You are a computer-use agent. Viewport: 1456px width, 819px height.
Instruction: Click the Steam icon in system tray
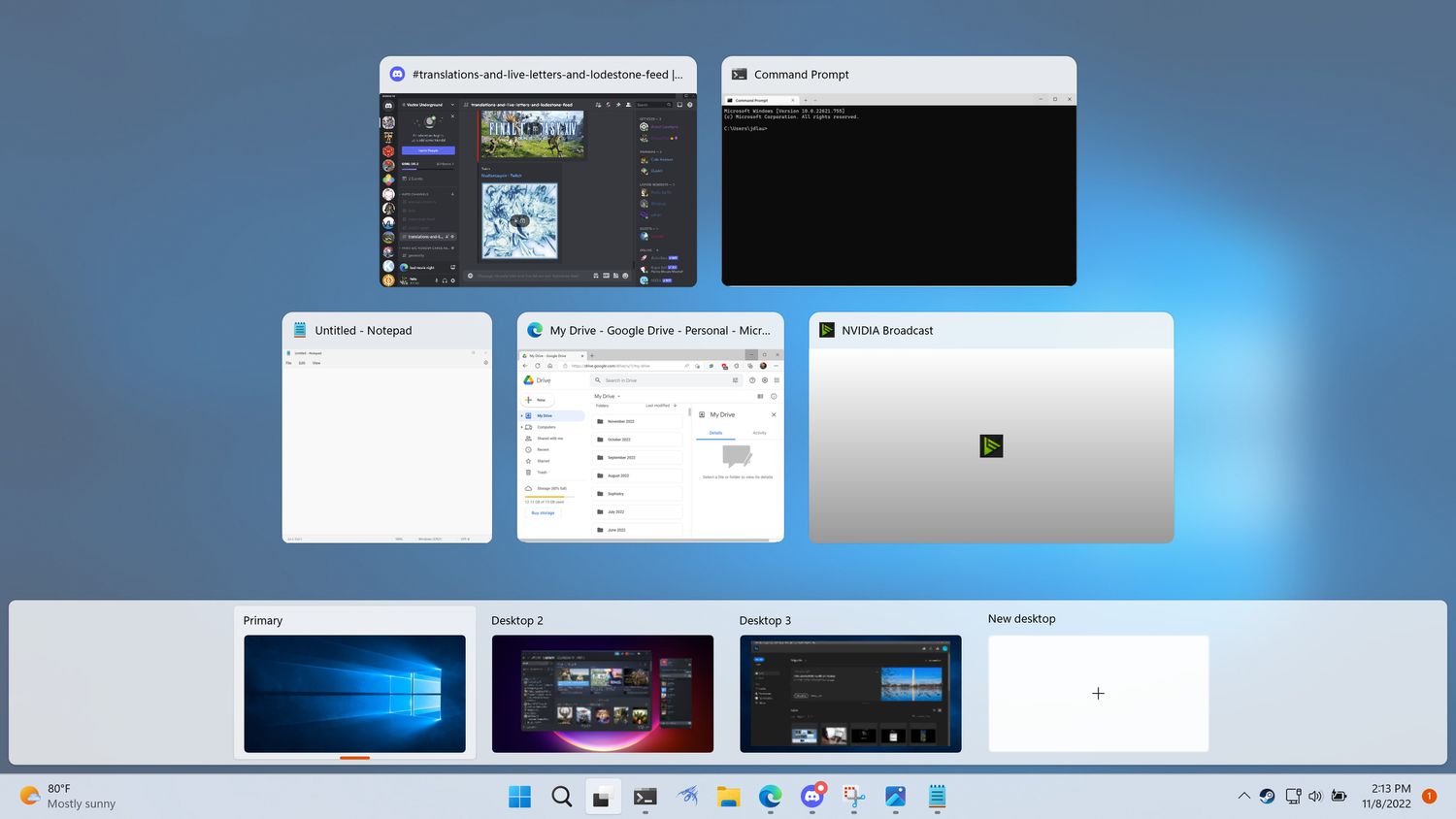pos(1267,796)
